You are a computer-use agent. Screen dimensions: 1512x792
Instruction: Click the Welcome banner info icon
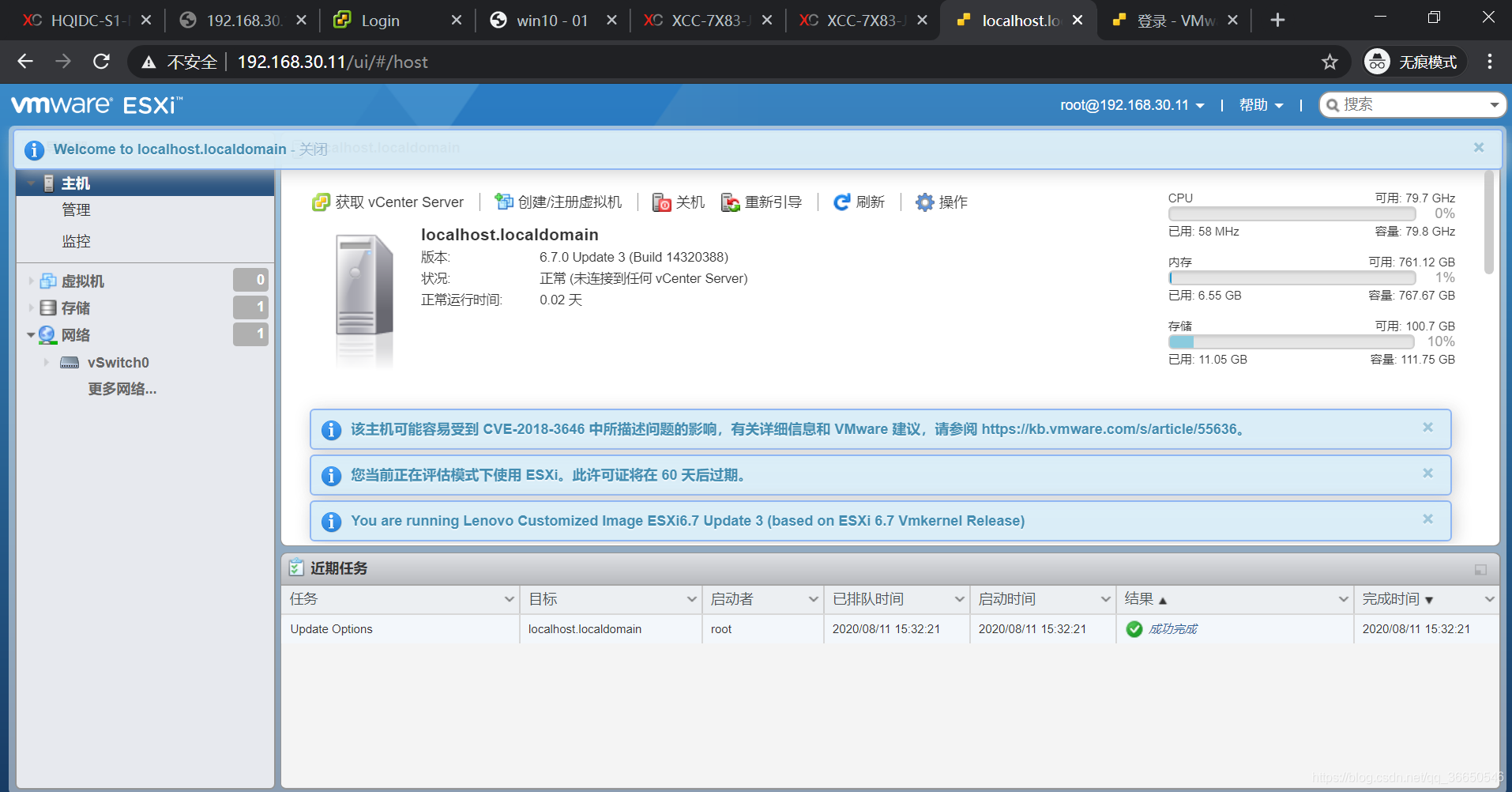34,149
